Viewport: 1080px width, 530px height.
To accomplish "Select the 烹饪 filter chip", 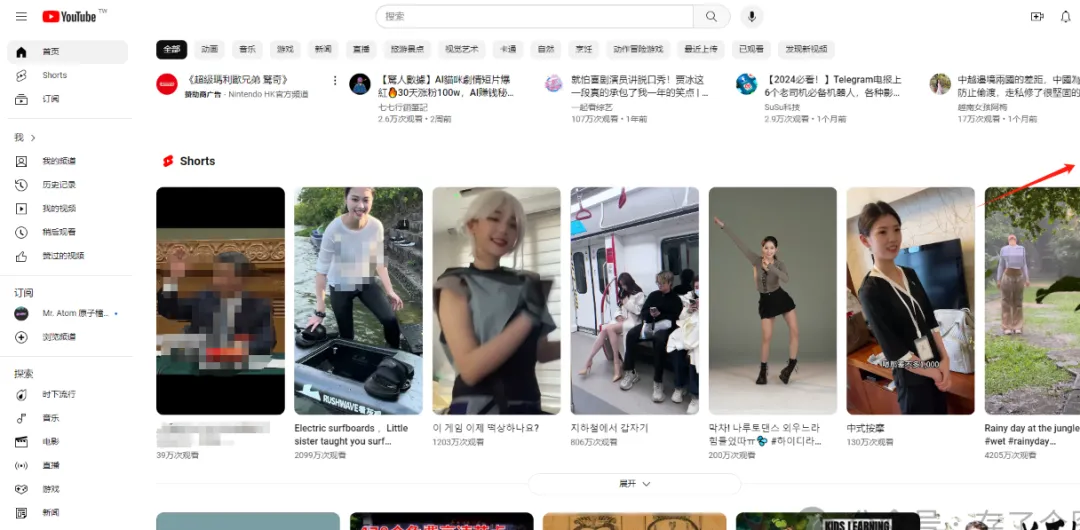I will tap(583, 50).
